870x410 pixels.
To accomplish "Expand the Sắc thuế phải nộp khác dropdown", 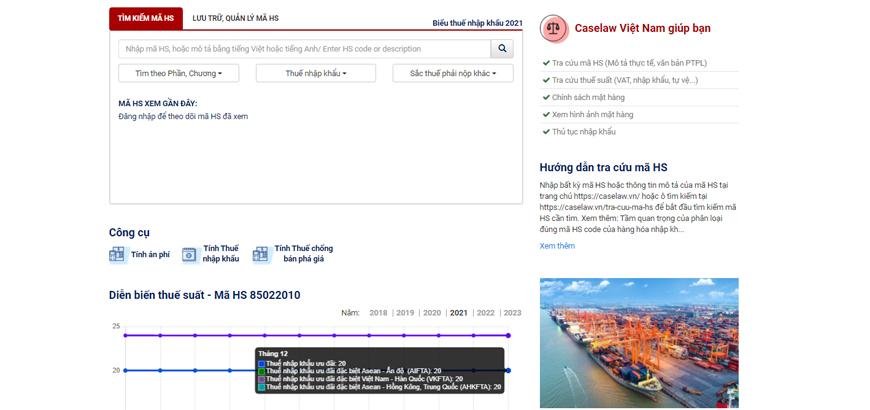I will click(453, 73).
